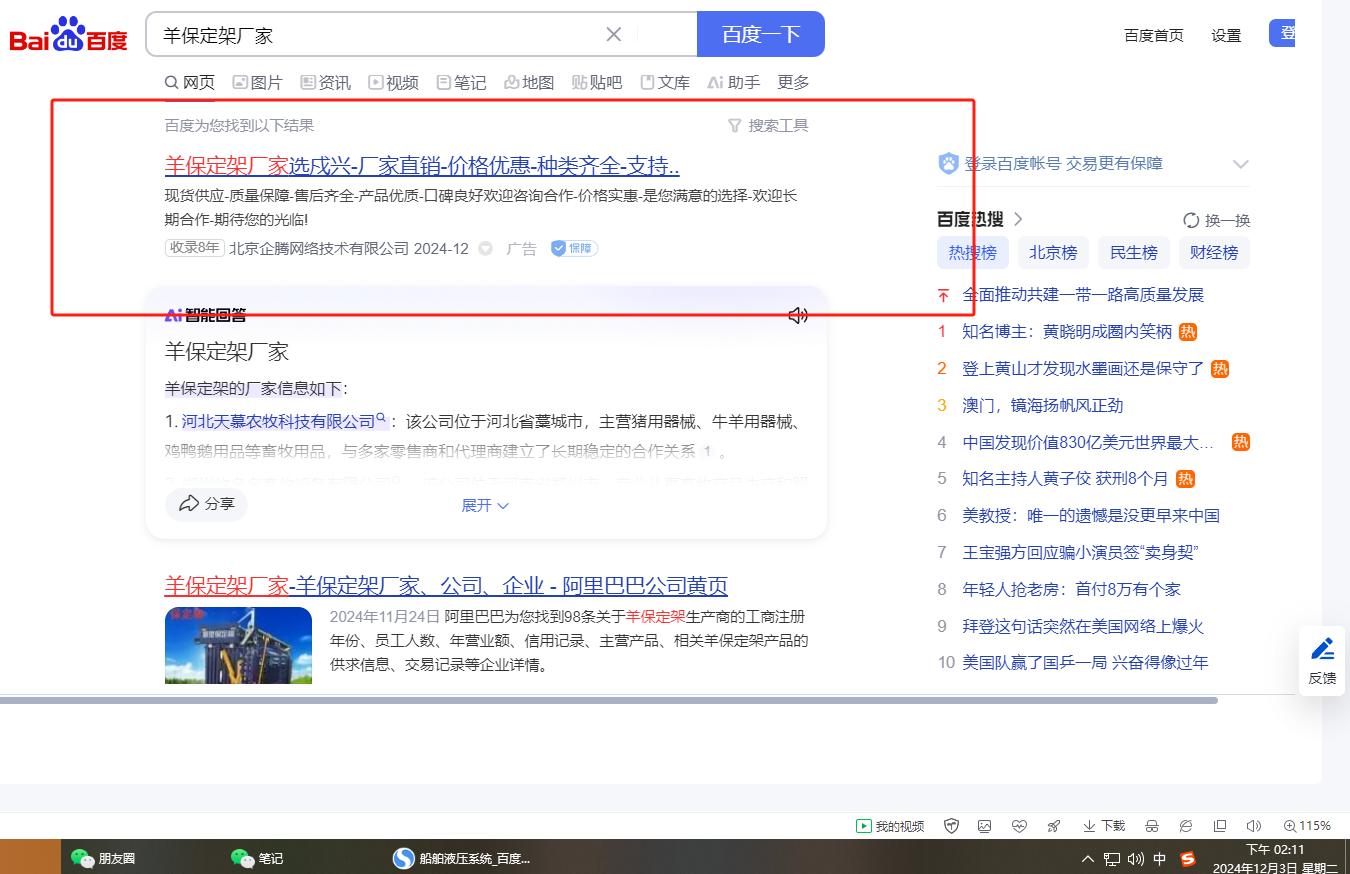Image resolution: width=1350 pixels, height=874 pixels.
Task: Toggle browser sound mute in status bar
Action: (x=1253, y=826)
